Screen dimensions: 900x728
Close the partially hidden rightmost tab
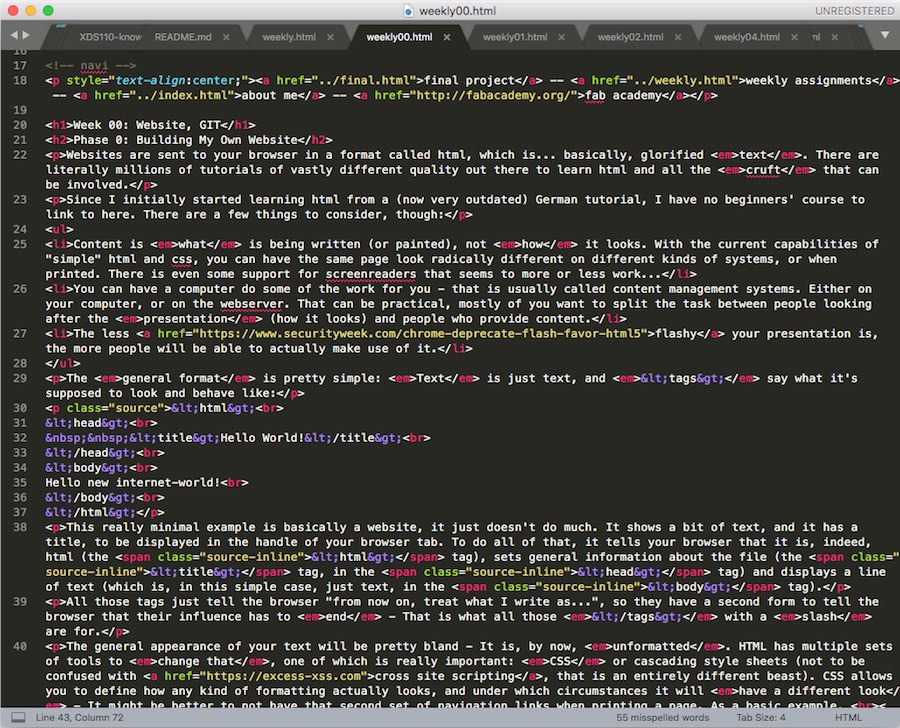[x=835, y=37]
